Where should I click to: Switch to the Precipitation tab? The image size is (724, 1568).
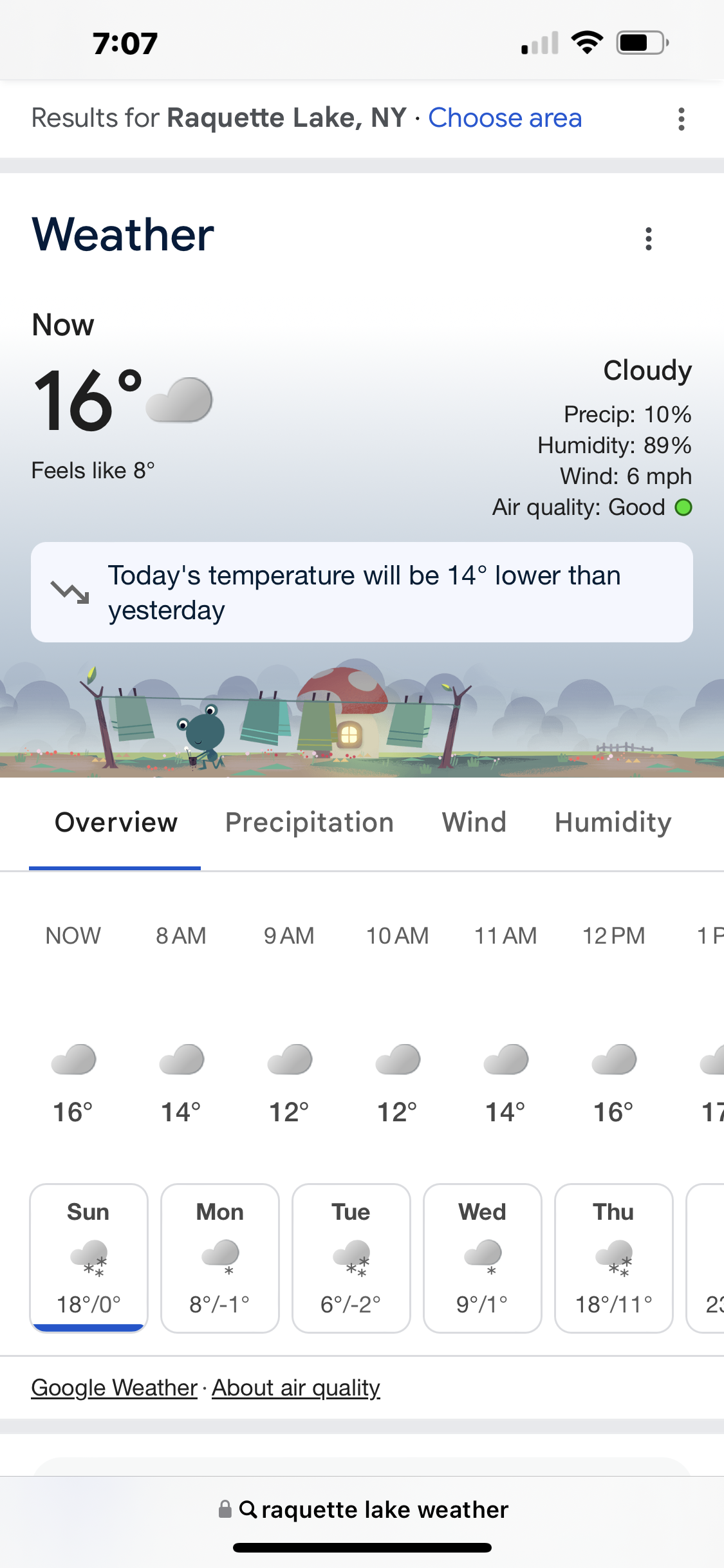[310, 823]
